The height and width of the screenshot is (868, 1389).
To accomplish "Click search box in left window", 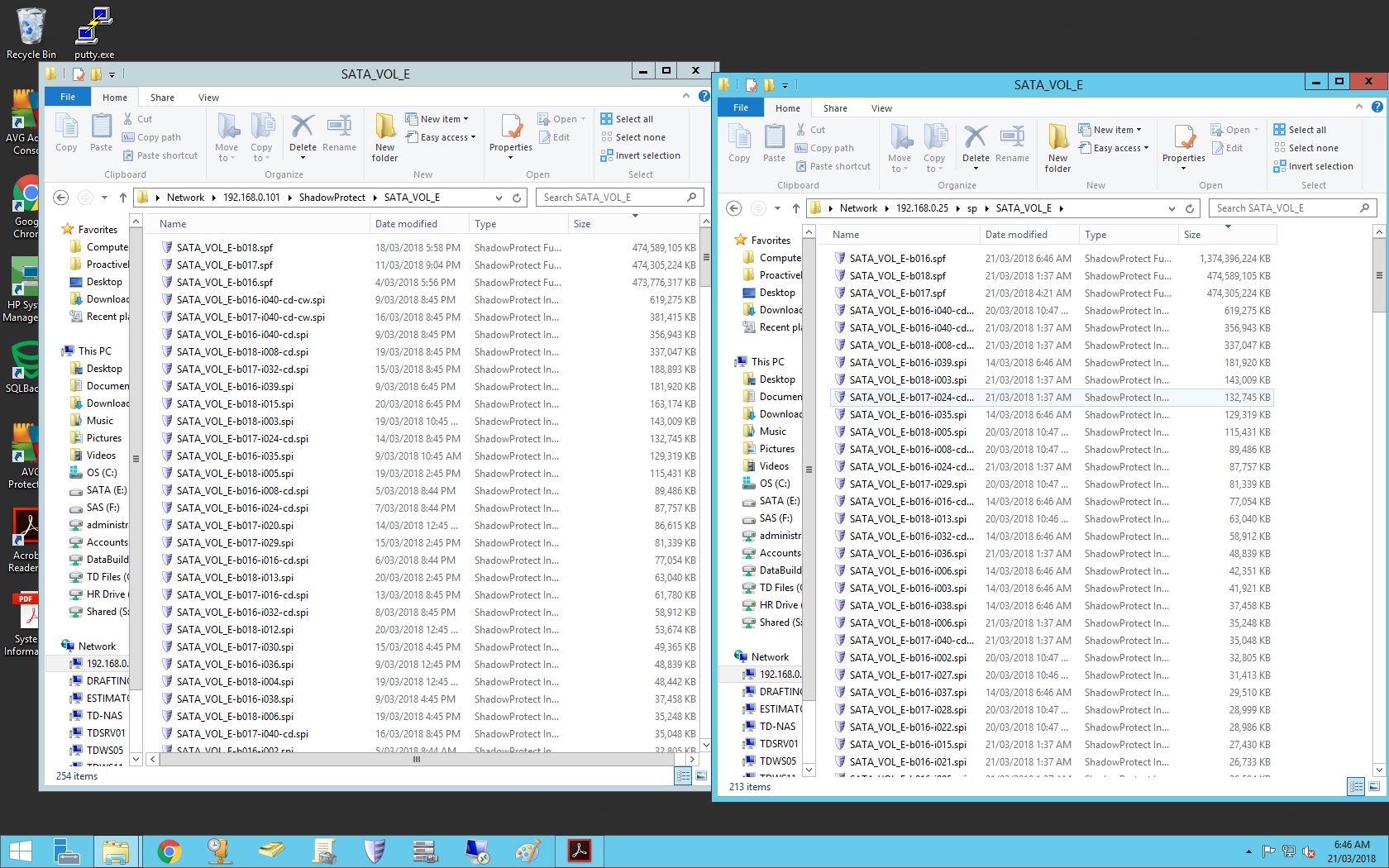I will (x=620, y=198).
